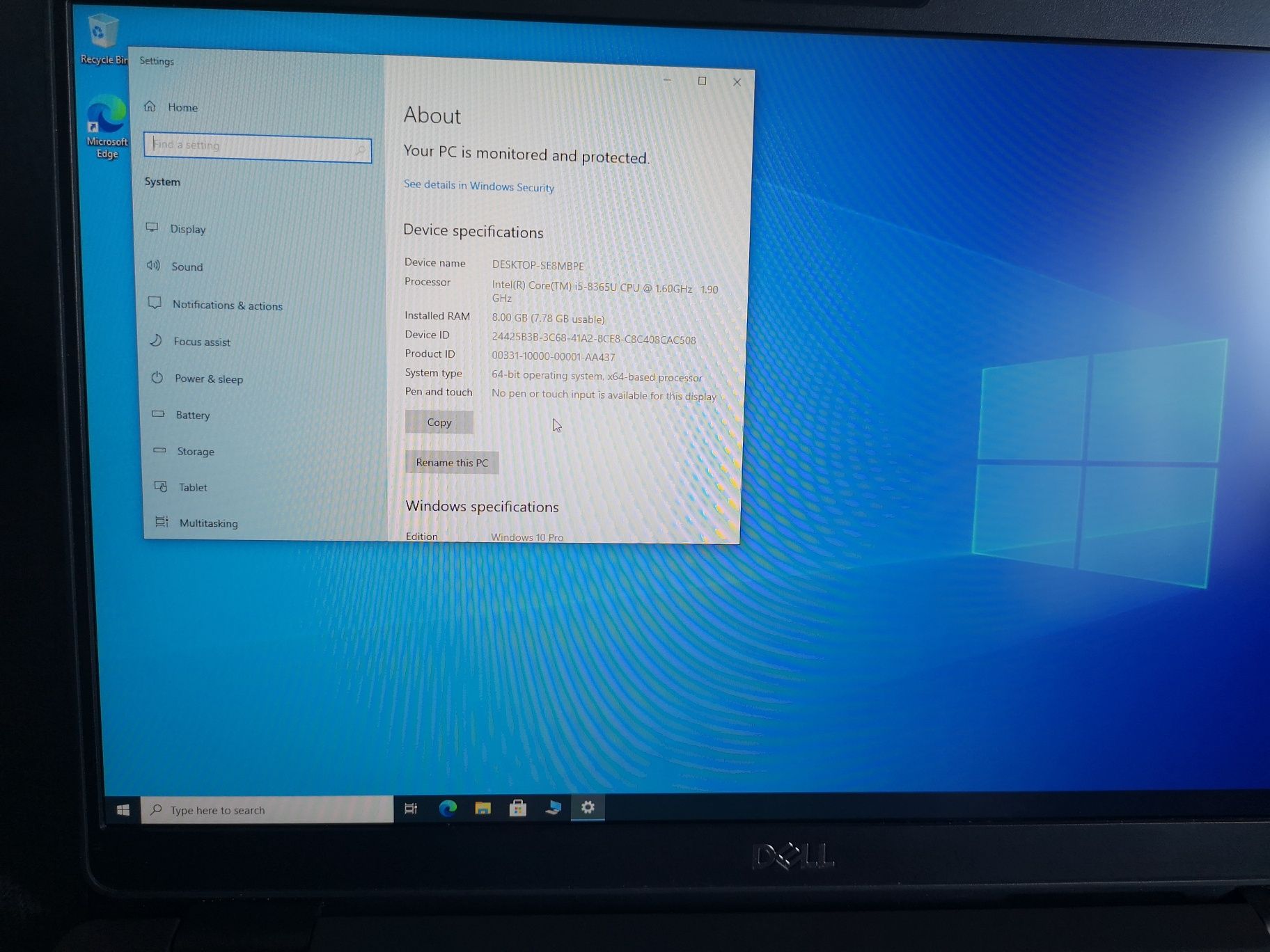Select the Device ID value
This screenshot has height=952, width=1270.
[x=593, y=340]
